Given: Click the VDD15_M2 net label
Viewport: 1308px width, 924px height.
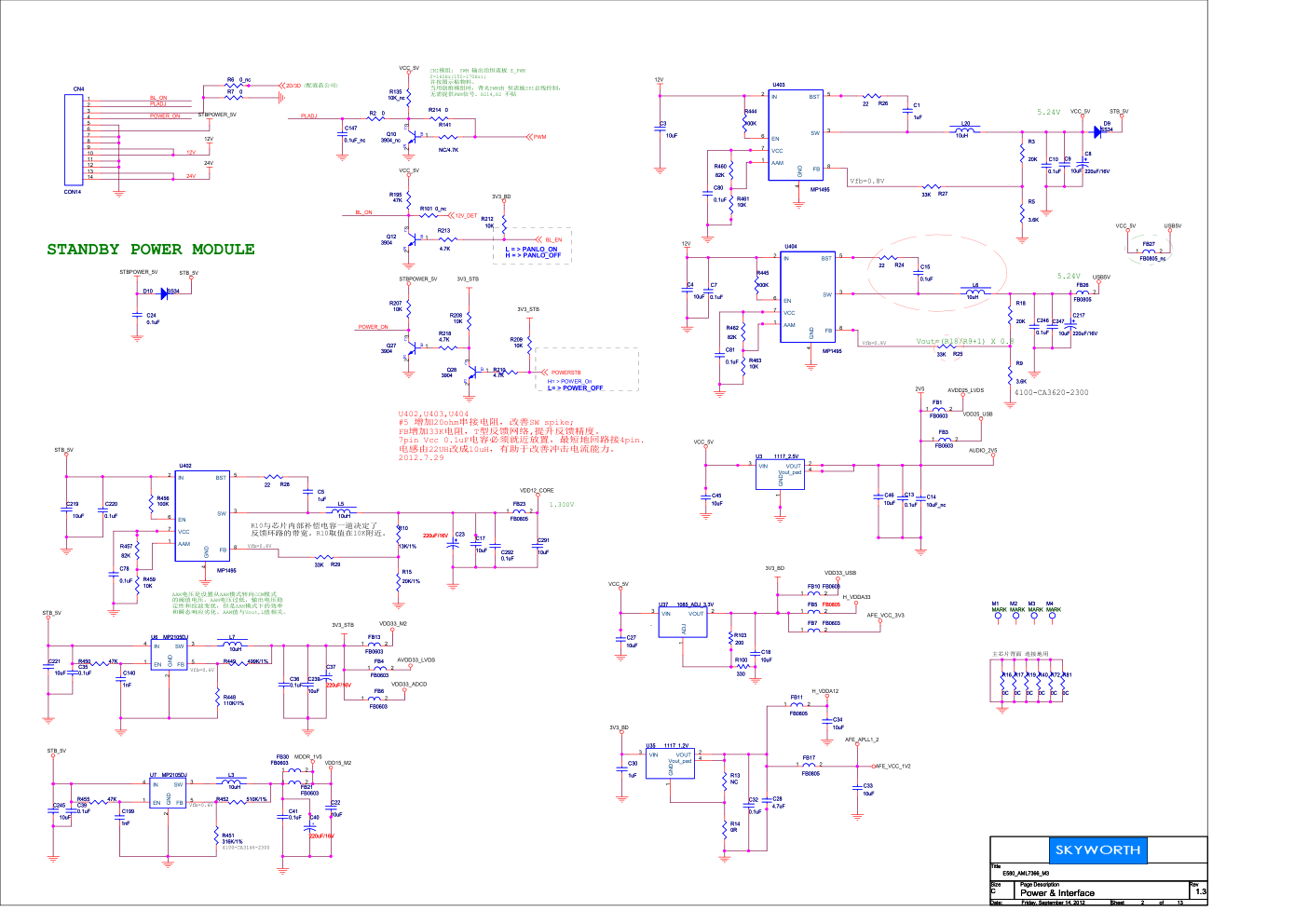Looking at the screenshot, I should click(338, 763).
